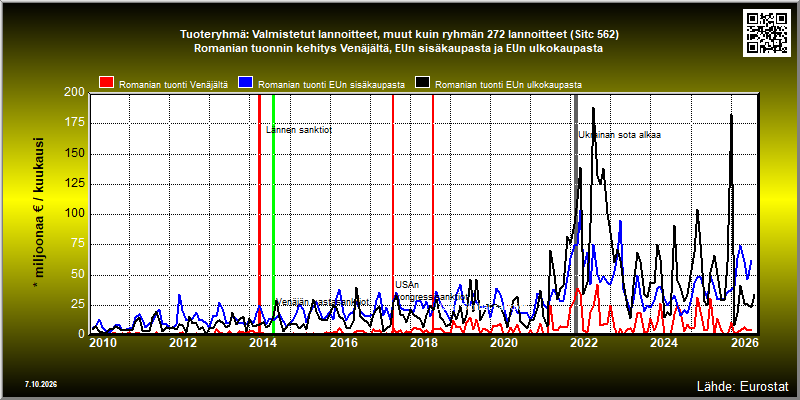800x400 pixels.
Task: Click y-axis value 200
Action: (x=75, y=93)
